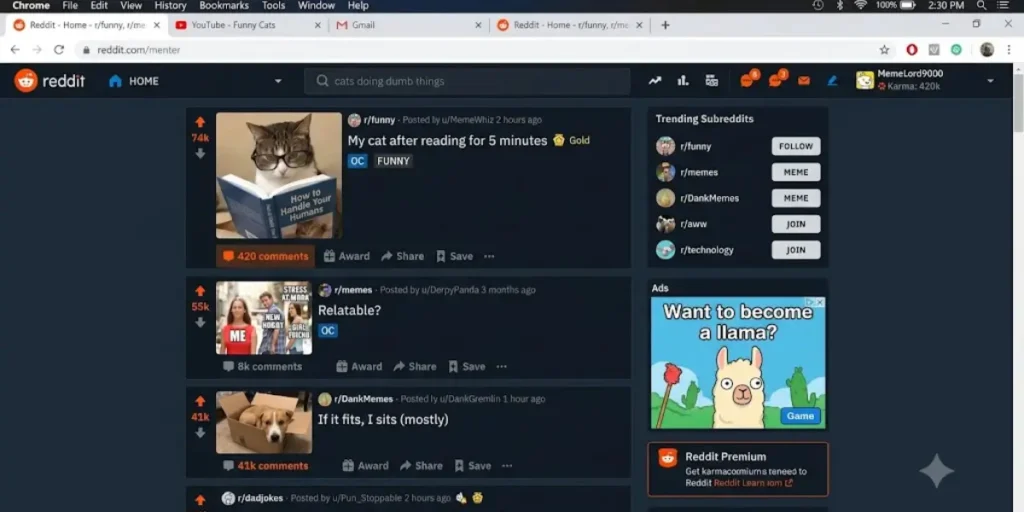Open r/DankMemes link on box dog post
The image size is (1024, 512).
(x=363, y=399)
